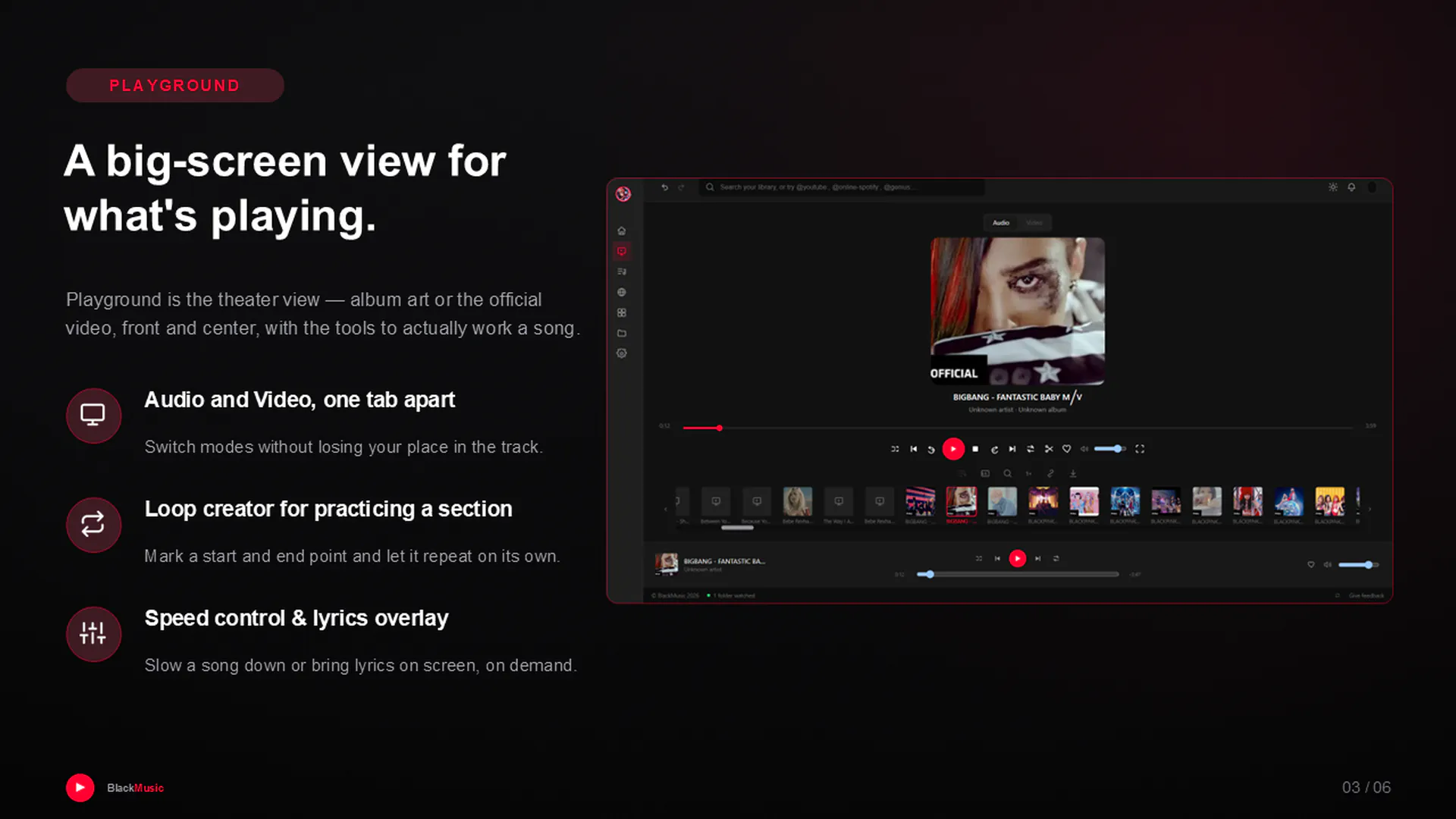
Task: Click the rewind-seconds icon in Playground controls
Action: [931, 450]
